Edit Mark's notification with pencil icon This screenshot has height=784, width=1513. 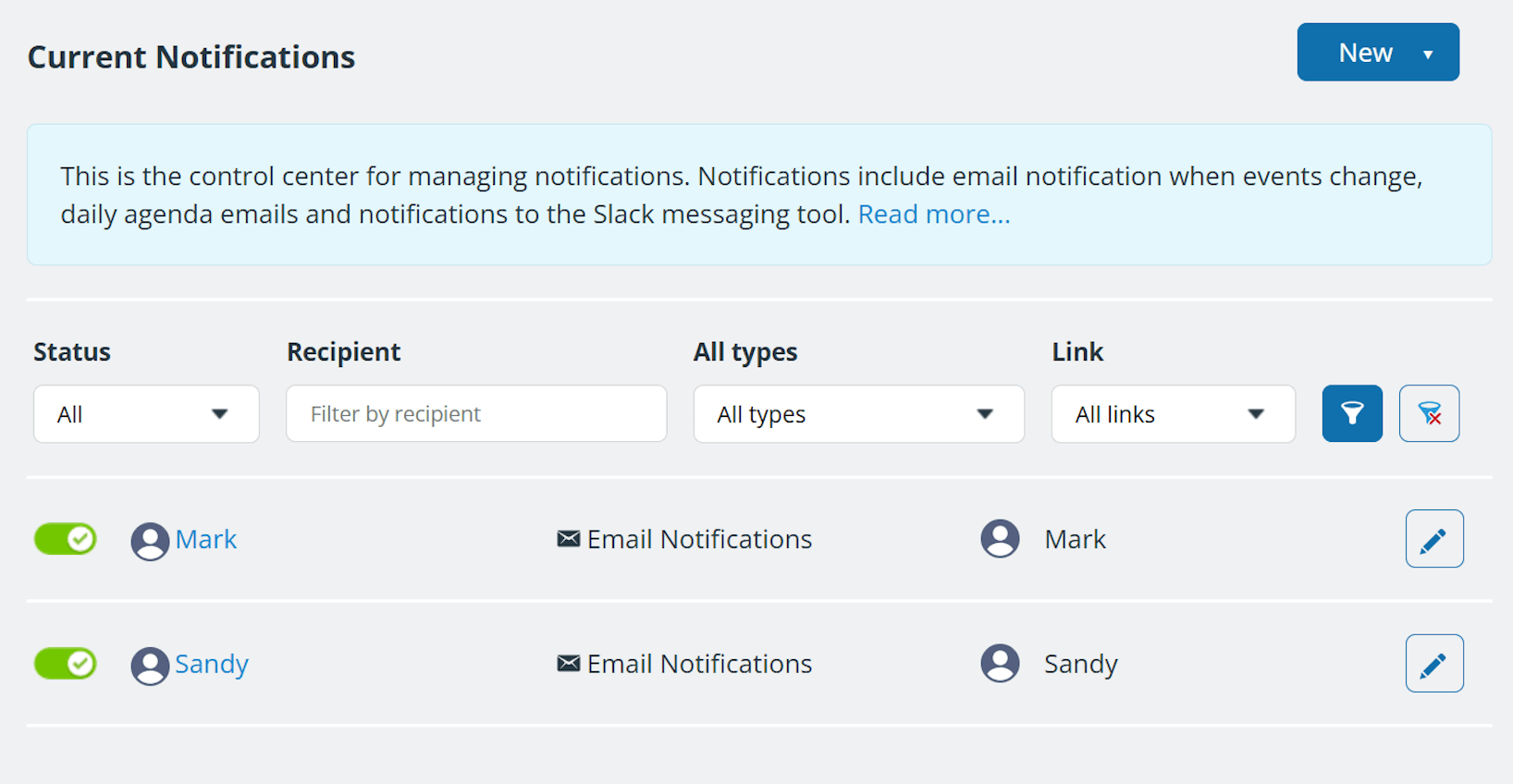pyautogui.click(x=1433, y=539)
